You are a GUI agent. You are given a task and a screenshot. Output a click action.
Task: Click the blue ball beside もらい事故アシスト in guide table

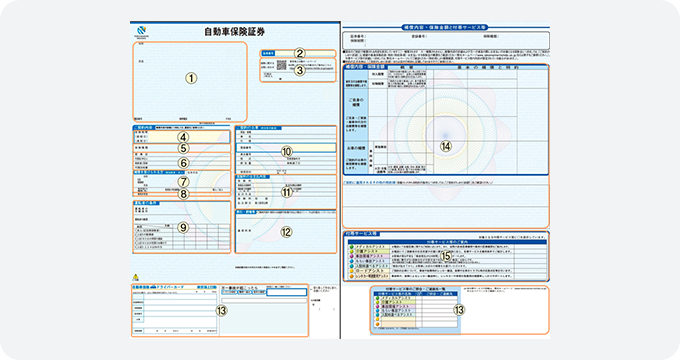click(352, 261)
